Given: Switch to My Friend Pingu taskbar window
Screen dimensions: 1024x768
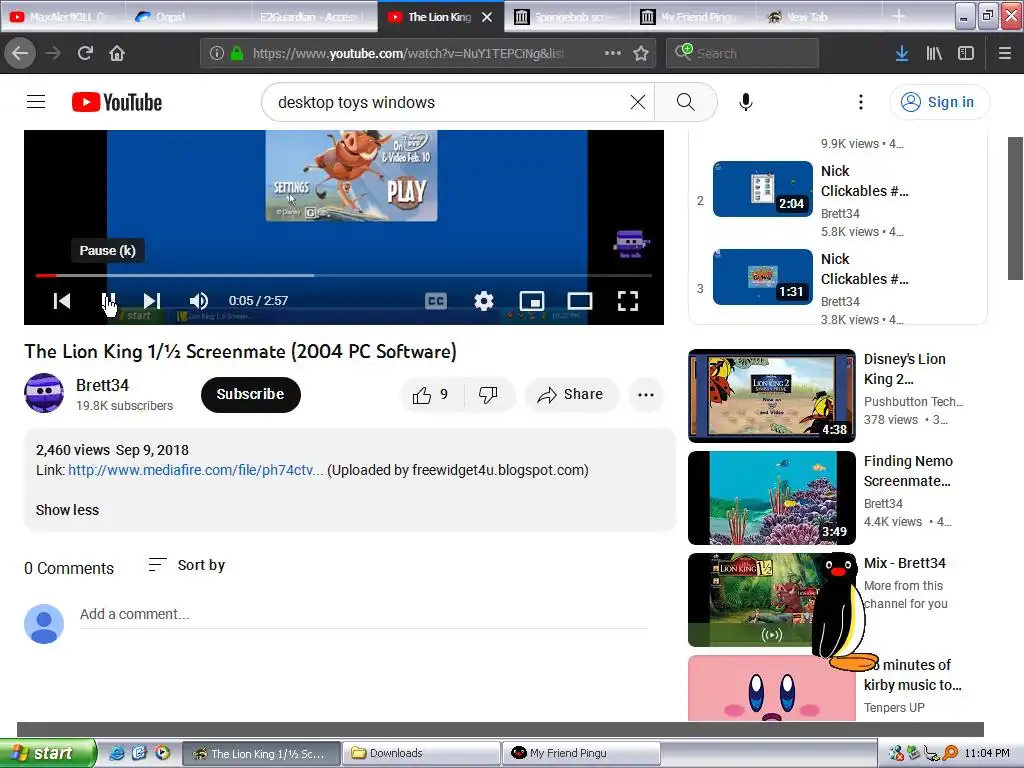Looking at the screenshot, I should point(581,753).
